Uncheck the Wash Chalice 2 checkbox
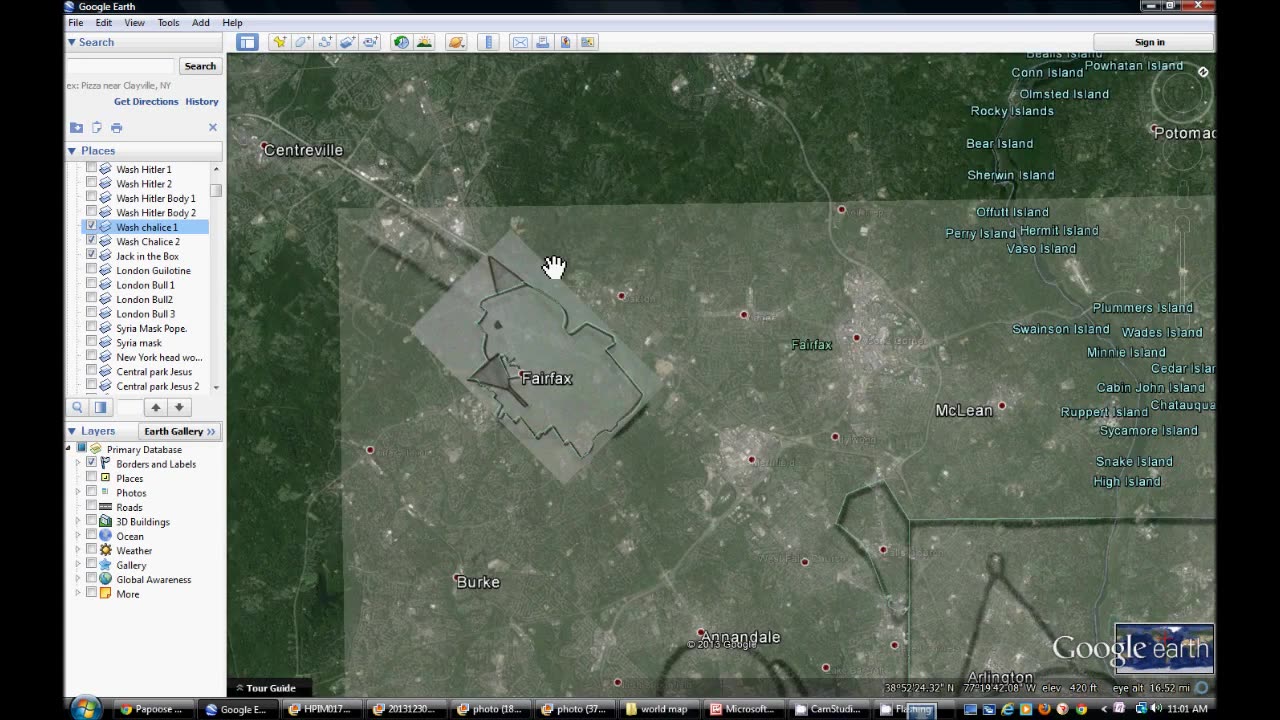Image resolution: width=1280 pixels, height=720 pixels. pyautogui.click(x=92, y=241)
